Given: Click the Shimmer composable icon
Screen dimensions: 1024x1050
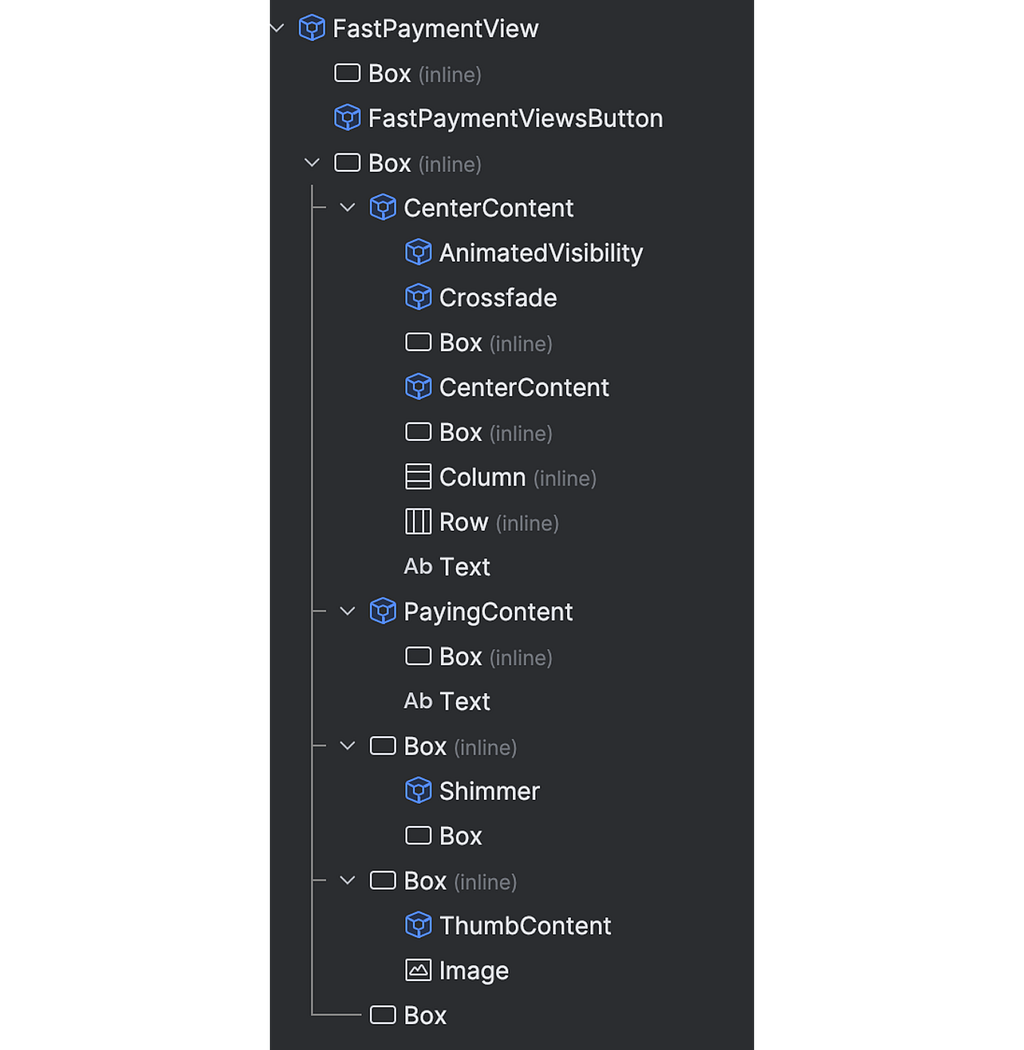Looking at the screenshot, I should tap(418, 791).
